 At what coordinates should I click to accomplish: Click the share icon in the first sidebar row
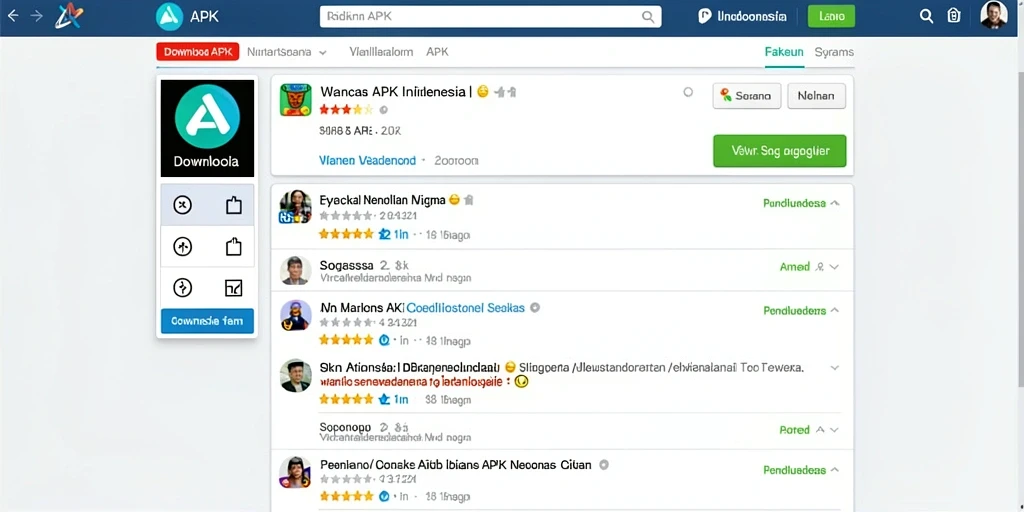click(x=234, y=206)
